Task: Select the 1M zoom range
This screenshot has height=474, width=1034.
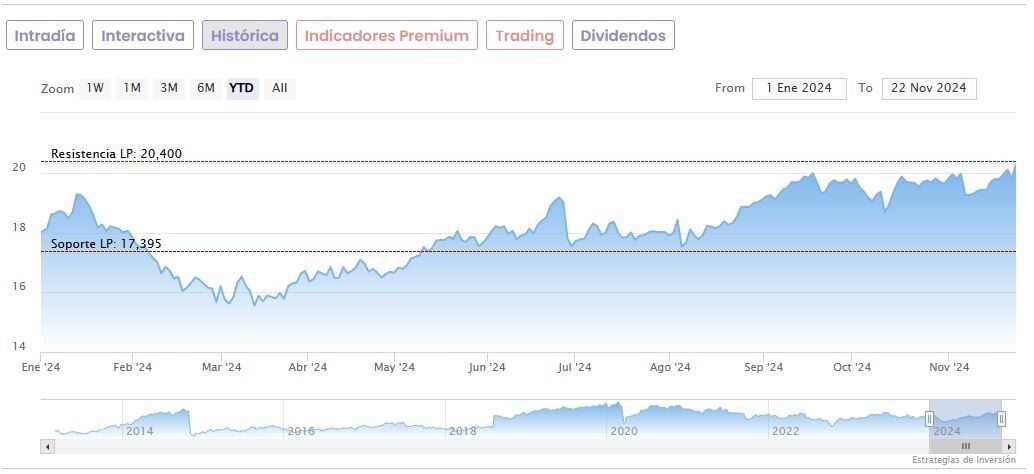Action: pos(132,88)
